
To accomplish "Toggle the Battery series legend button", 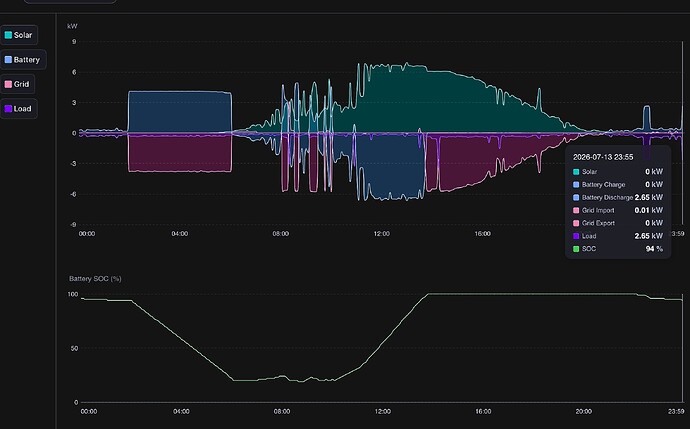I will pyautogui.click(x=23, y=60).
